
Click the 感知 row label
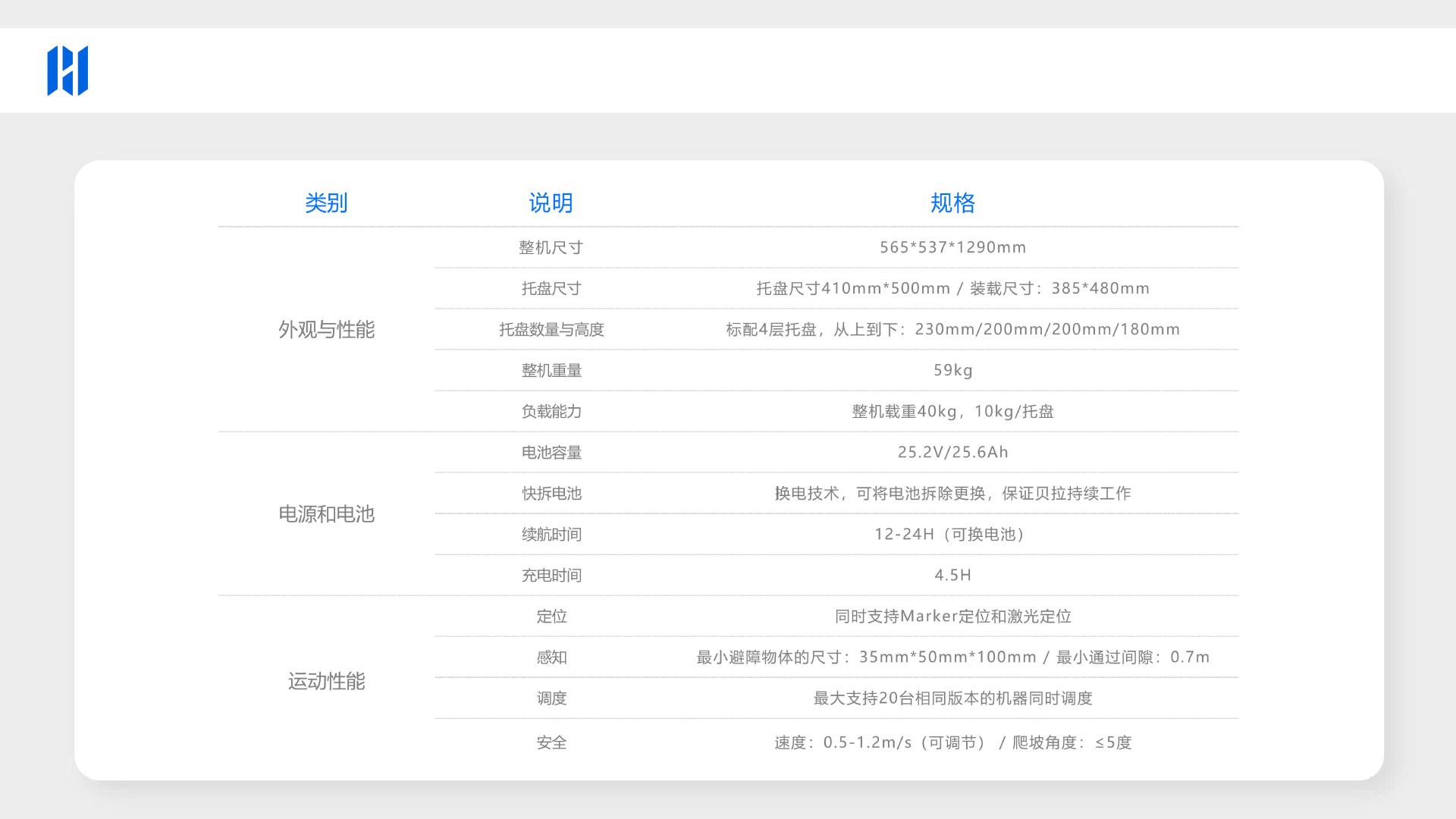click(551, 657)
